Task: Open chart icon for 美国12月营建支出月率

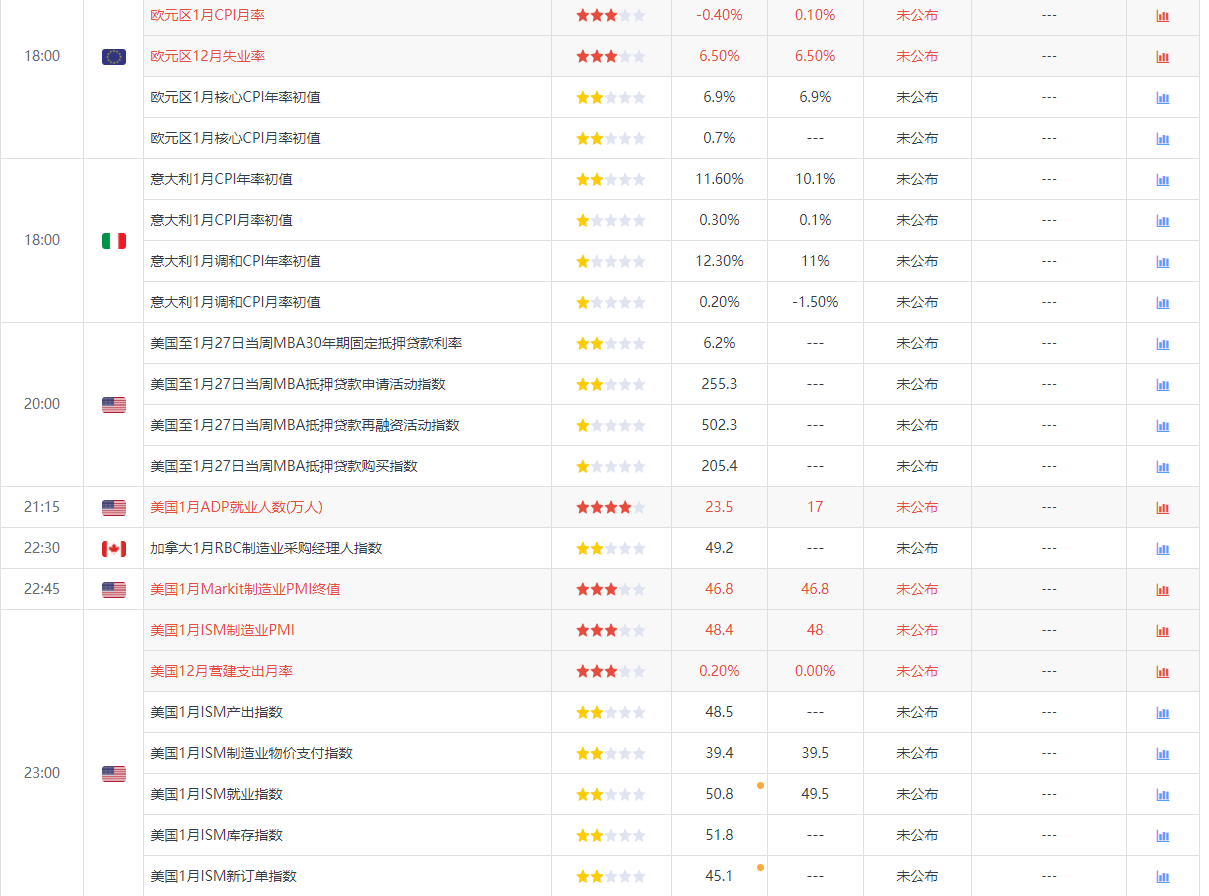Action: point(1162,672)
